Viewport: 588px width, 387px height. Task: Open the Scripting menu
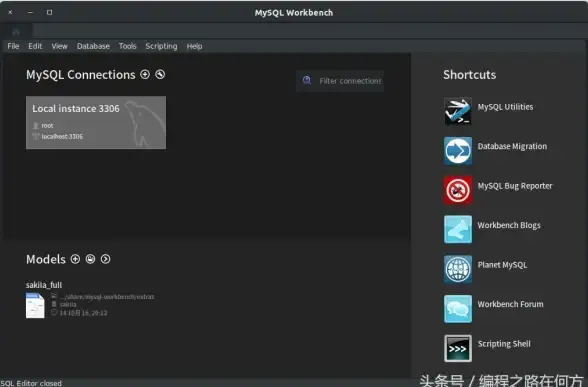pos(161,46)
